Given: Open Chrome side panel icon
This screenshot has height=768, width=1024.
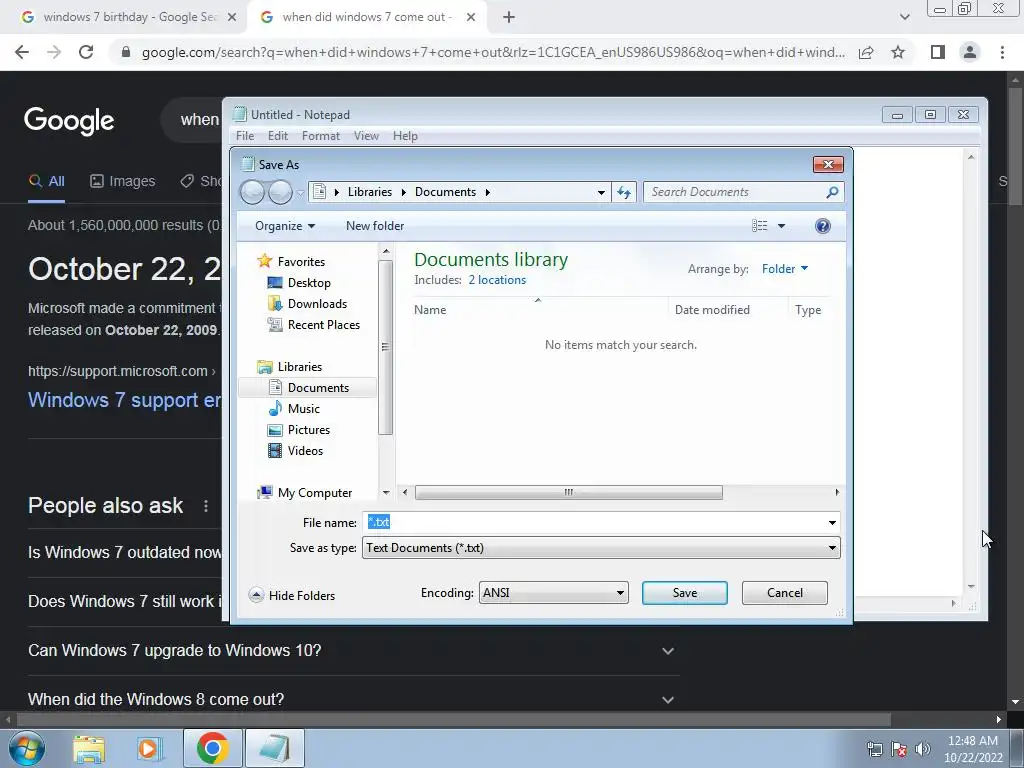Looking at the screenshot, I should point(938,52).
